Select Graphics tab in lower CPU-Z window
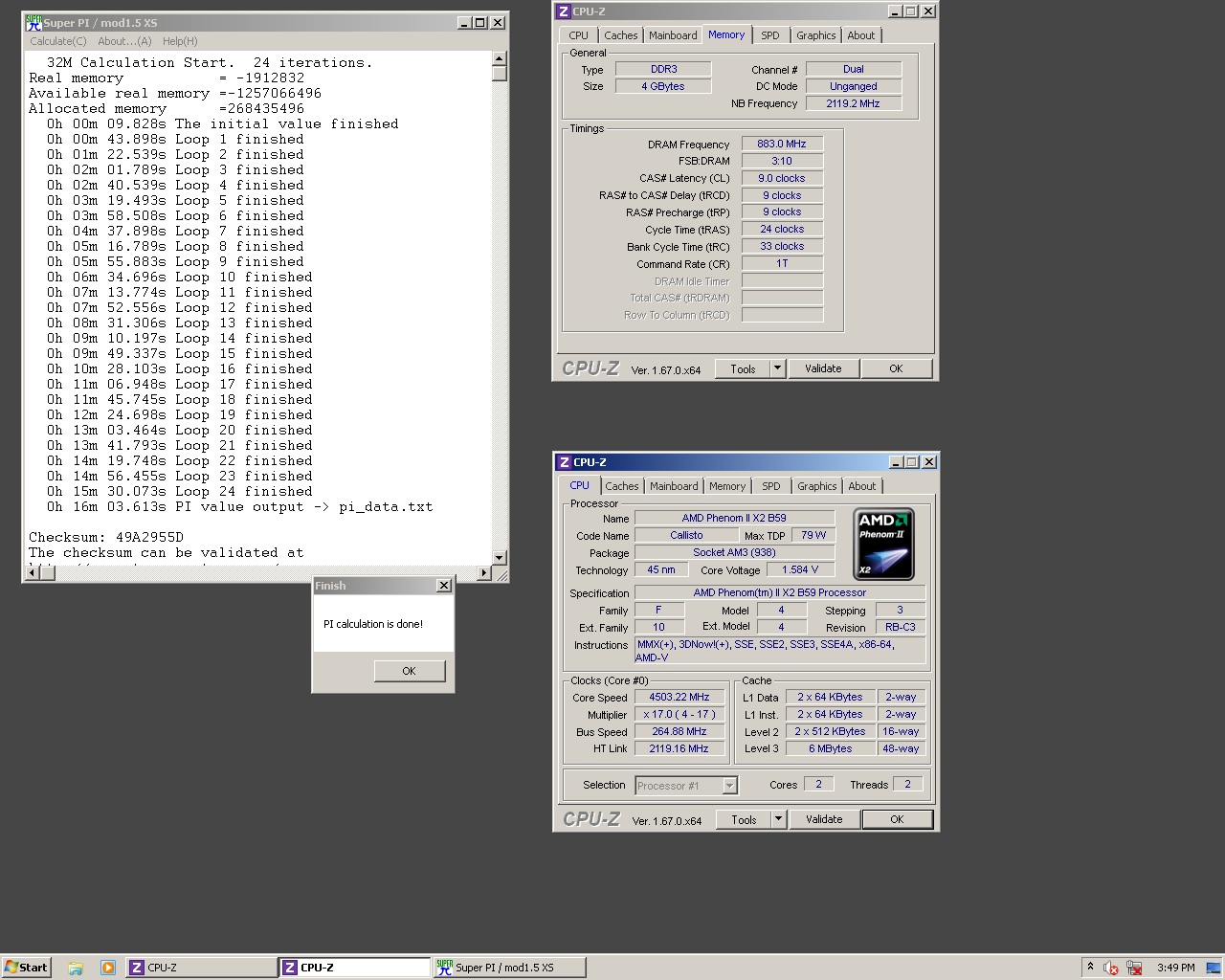Screen dimensions: 1225x980 click(x=816, y=486)
